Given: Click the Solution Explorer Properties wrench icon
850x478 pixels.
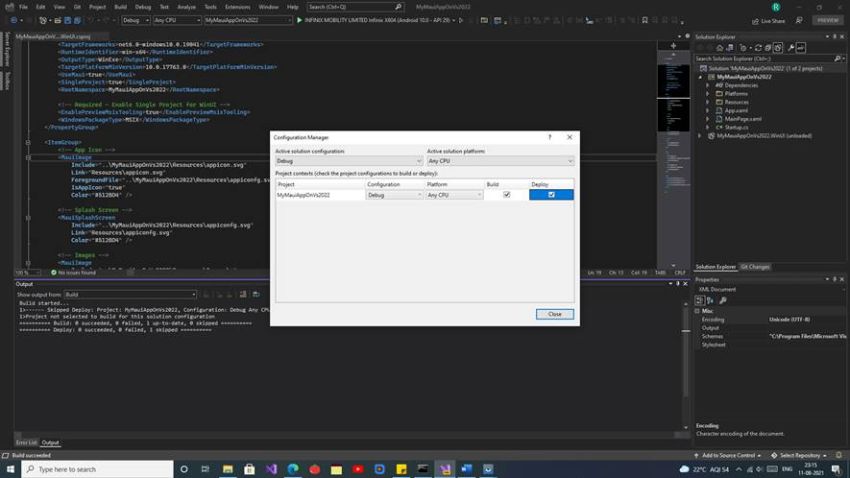Looking at the screenshot, I should pyautogui.click(x=791, y=48).
